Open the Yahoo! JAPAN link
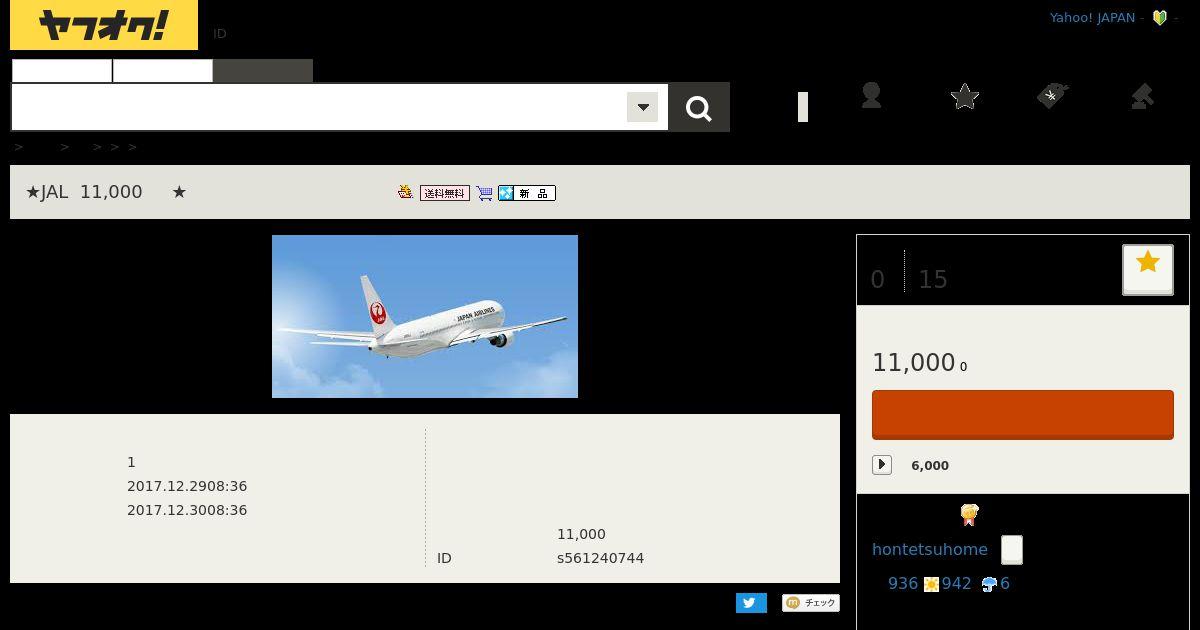 [x=1092, y=17]
